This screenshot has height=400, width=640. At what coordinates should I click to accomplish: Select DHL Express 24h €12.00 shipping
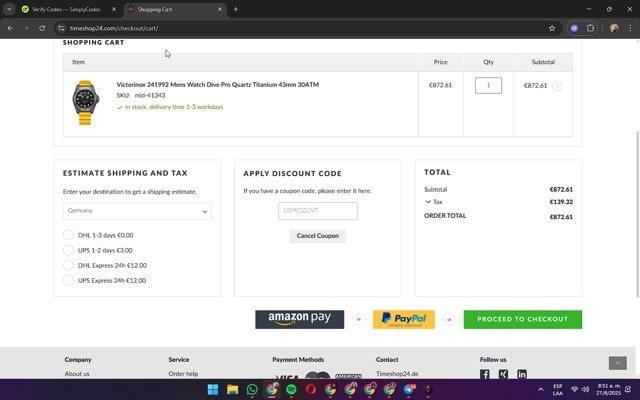tap(68, 265)
